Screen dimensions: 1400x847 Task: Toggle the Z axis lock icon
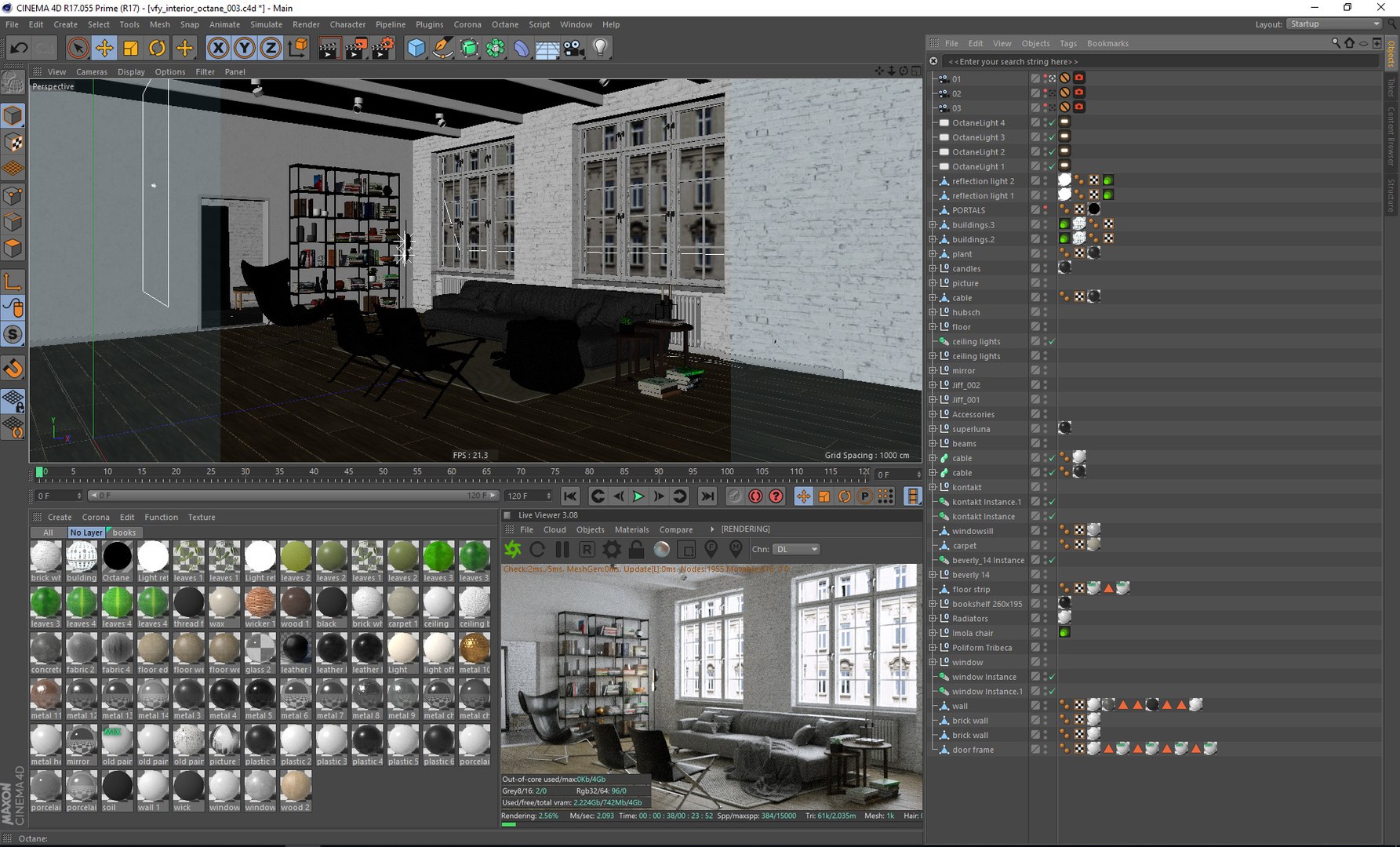point(271,49)
